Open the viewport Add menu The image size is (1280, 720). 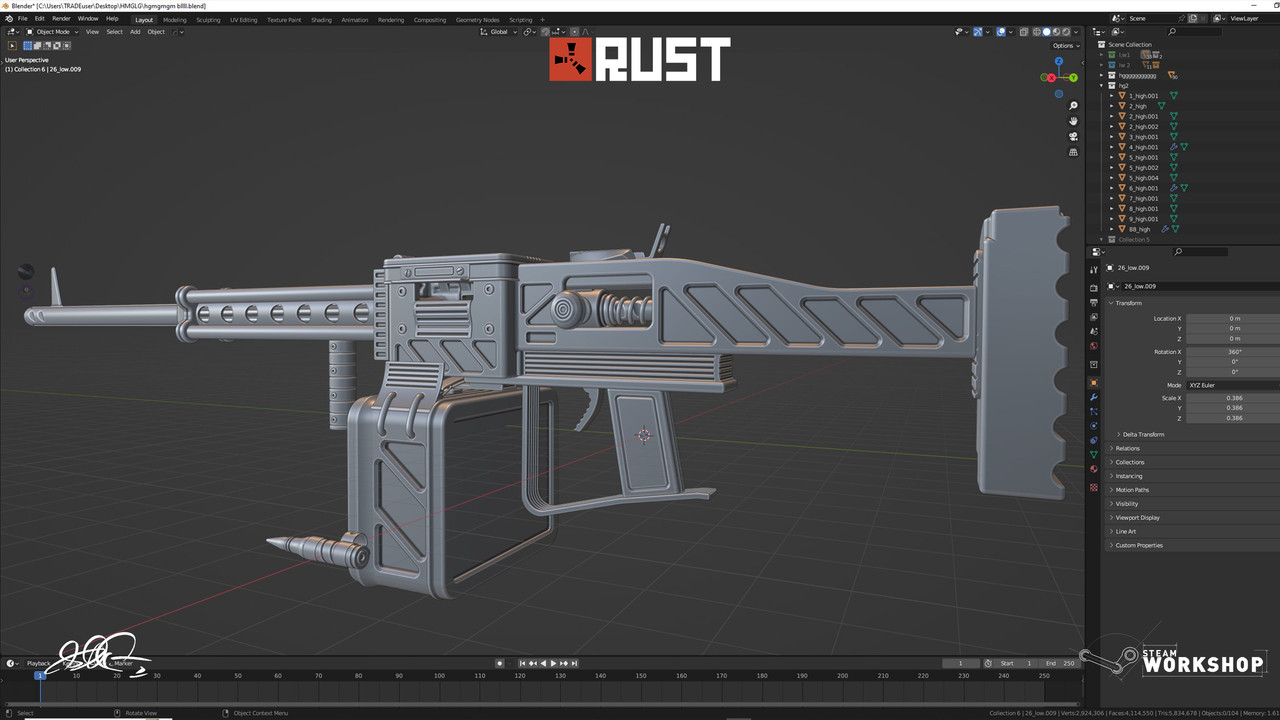pyautogui.click(x=135, y=32)
